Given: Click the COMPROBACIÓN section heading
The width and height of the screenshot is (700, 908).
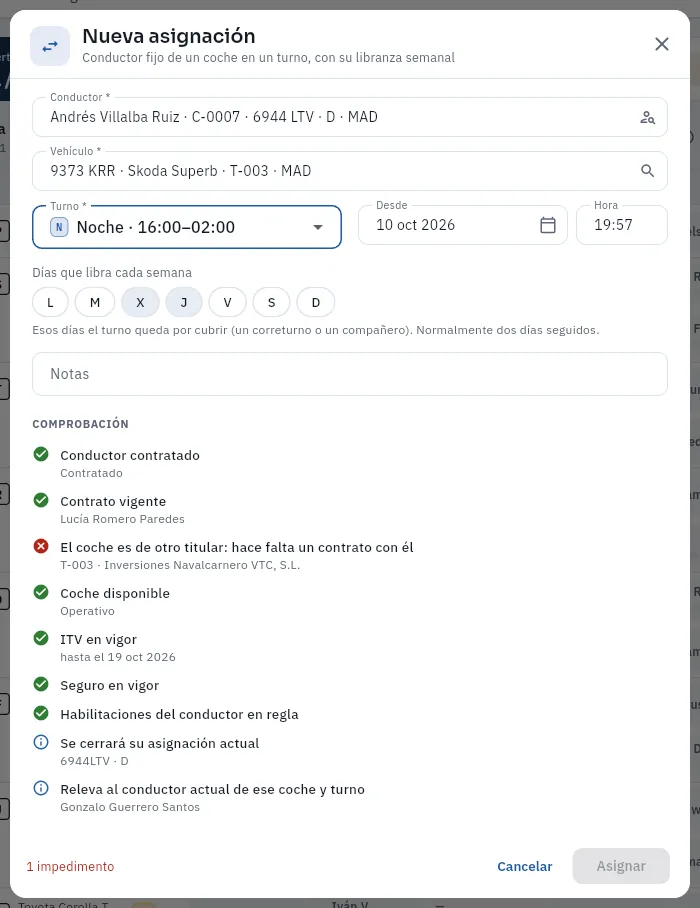Looking at the screenshot, I should click(x=80, y=424).
